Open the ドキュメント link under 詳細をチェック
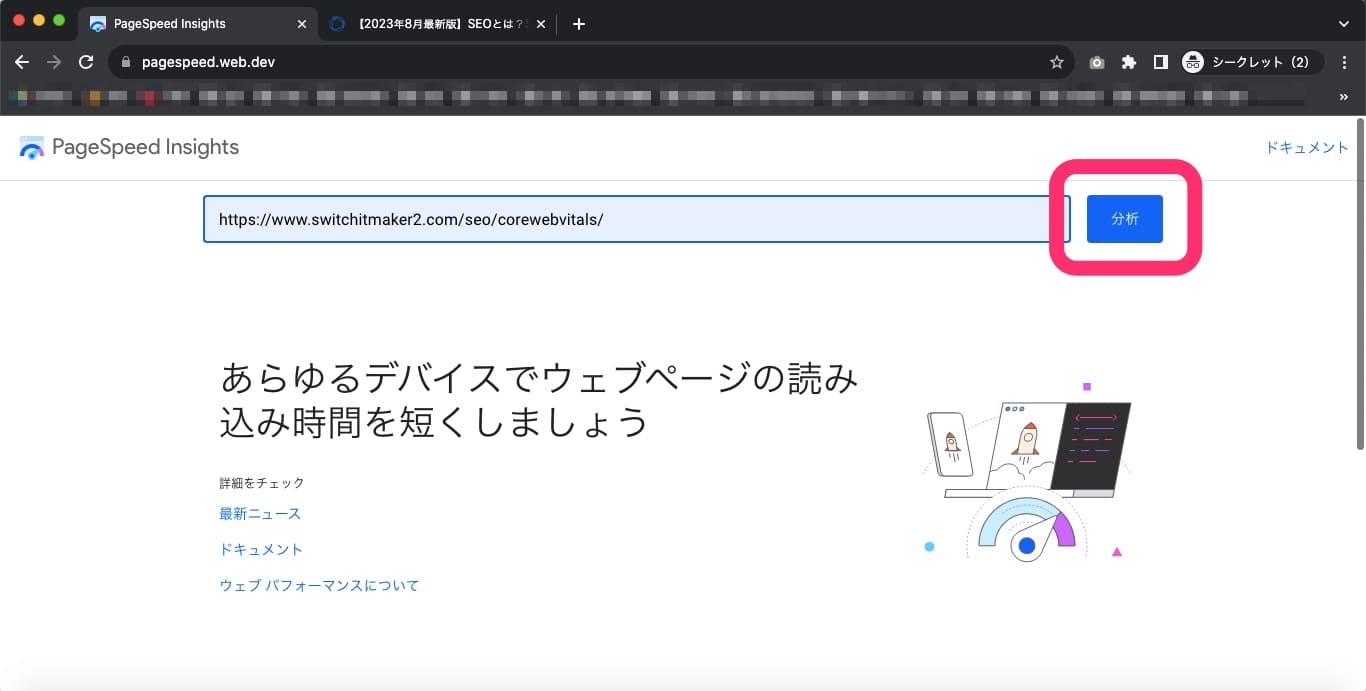 coord(261,550)
